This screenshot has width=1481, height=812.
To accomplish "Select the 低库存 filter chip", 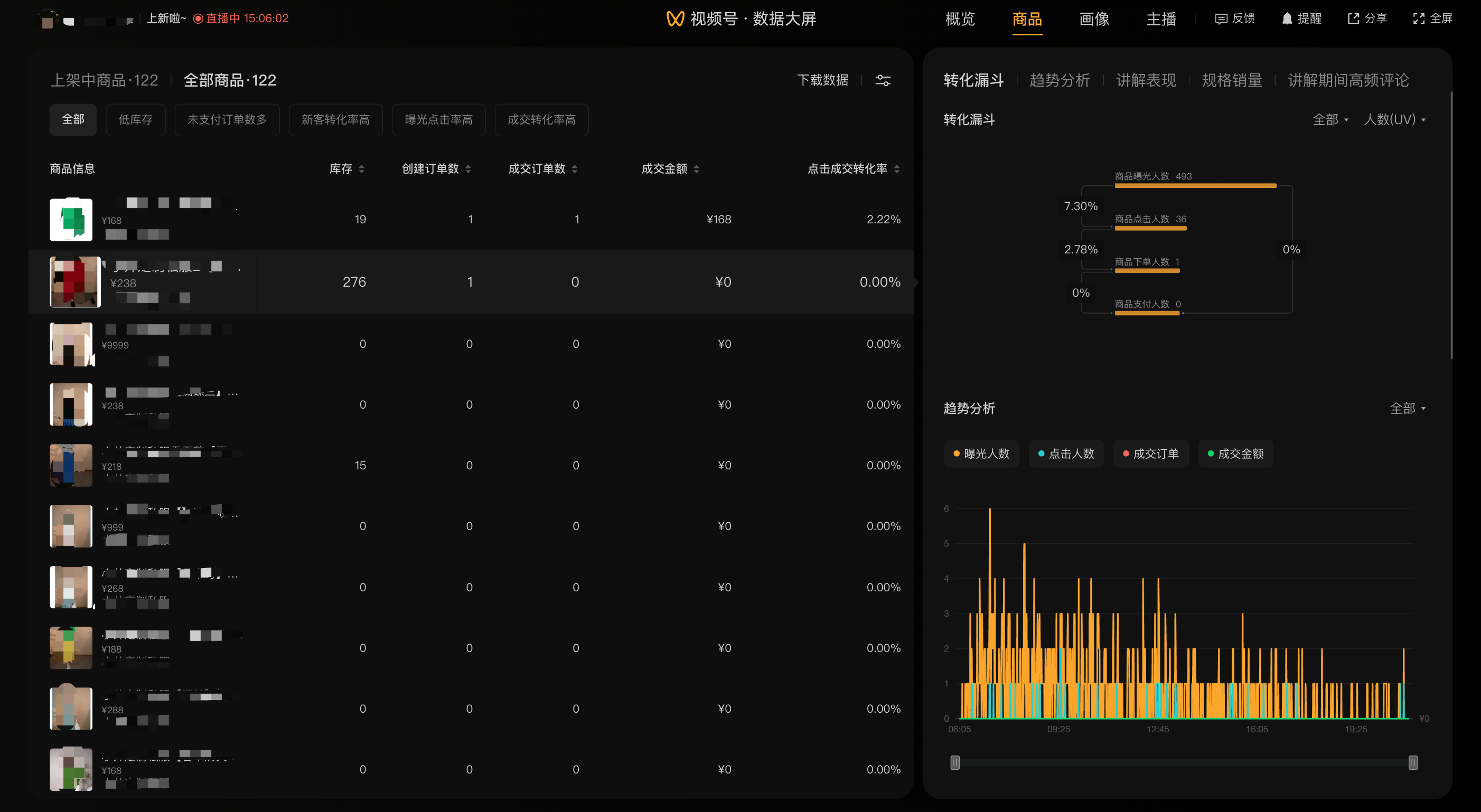I will click(136, 119).
